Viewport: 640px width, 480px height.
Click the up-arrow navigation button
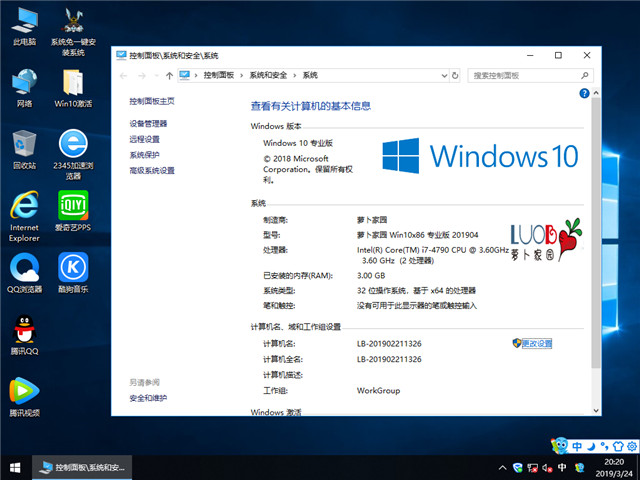[169, 75]
